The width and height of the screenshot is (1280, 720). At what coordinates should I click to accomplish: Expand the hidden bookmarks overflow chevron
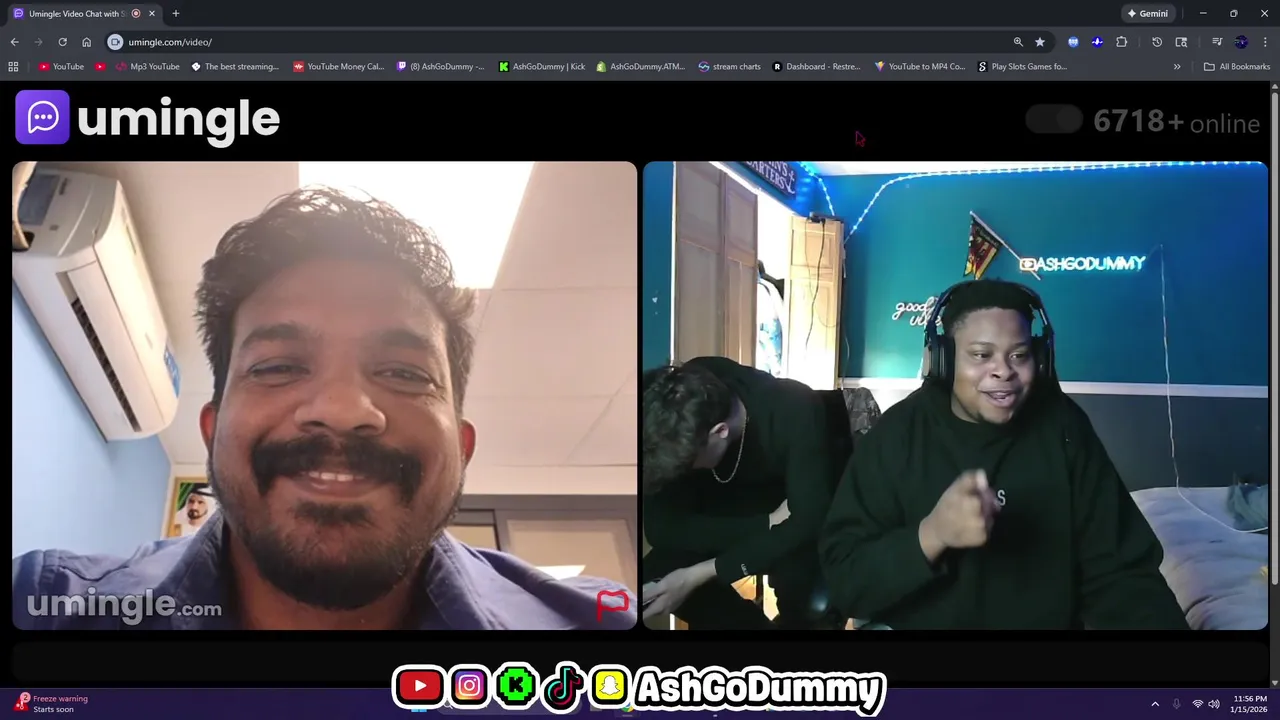tap(1177, 66)
